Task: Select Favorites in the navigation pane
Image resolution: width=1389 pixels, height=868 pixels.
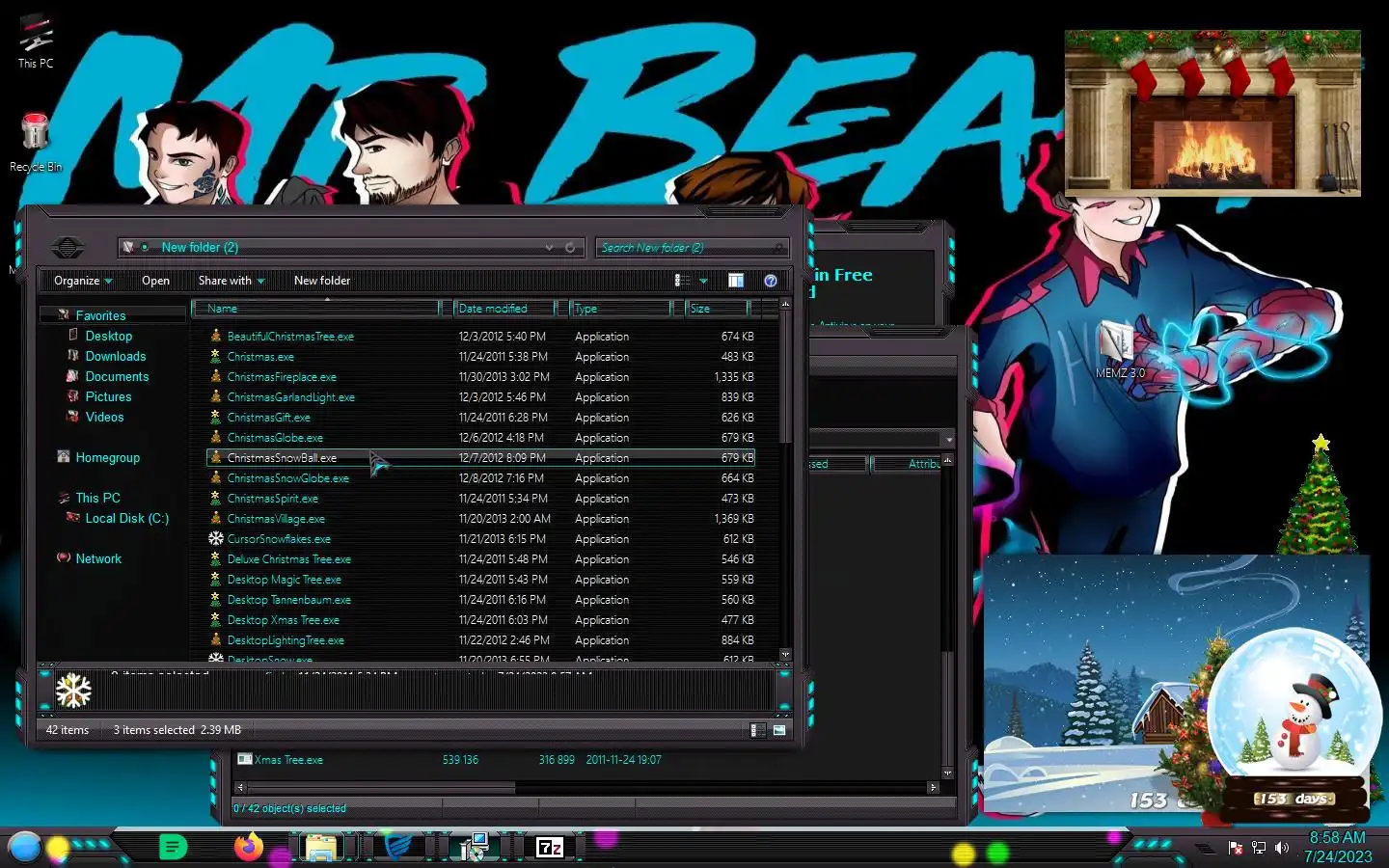Action: 101,315
